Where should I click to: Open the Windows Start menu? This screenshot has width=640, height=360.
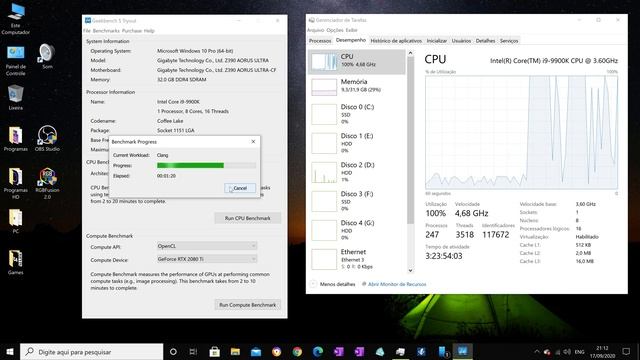10,351
